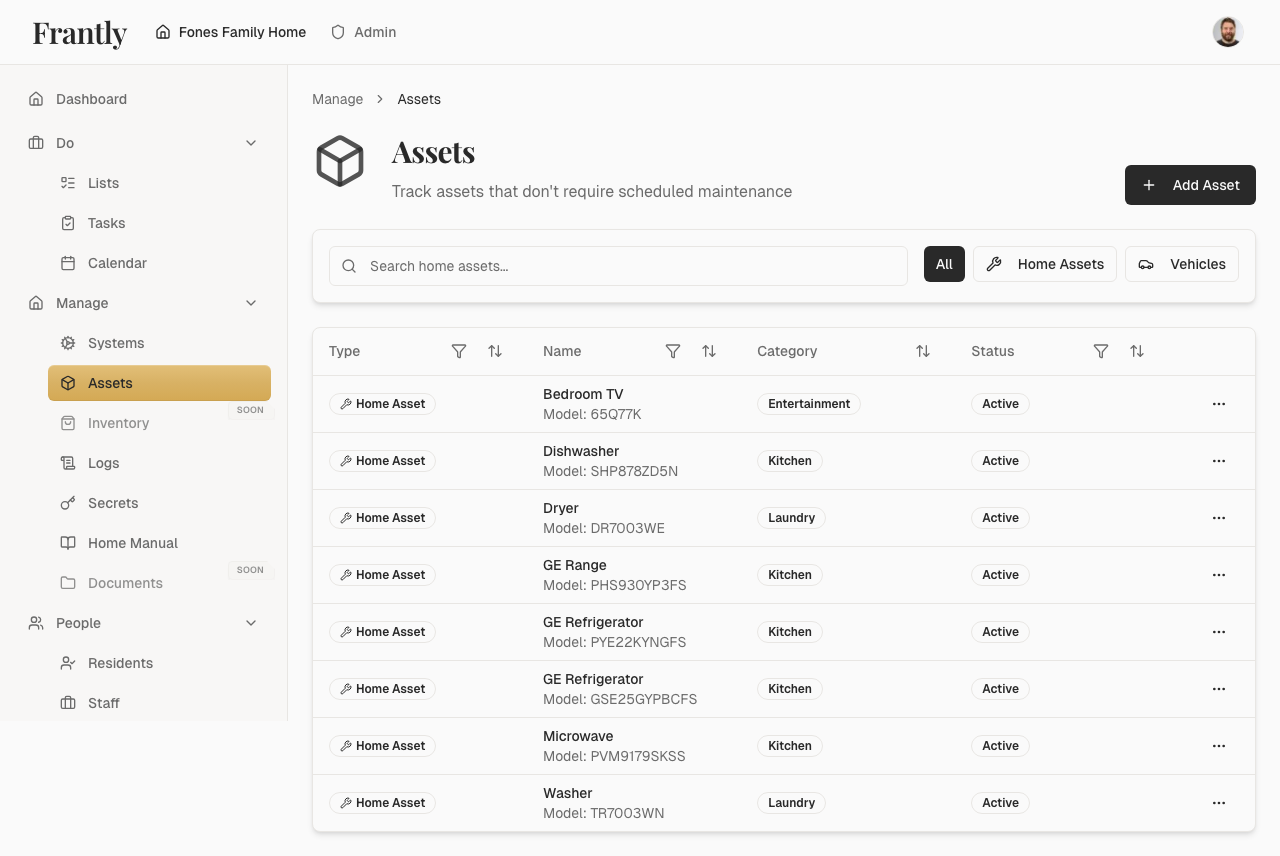This screenshot has height=856, width=1280.
Task: Collapse the Do section in sidebar
Action: (x=251, y=143)
